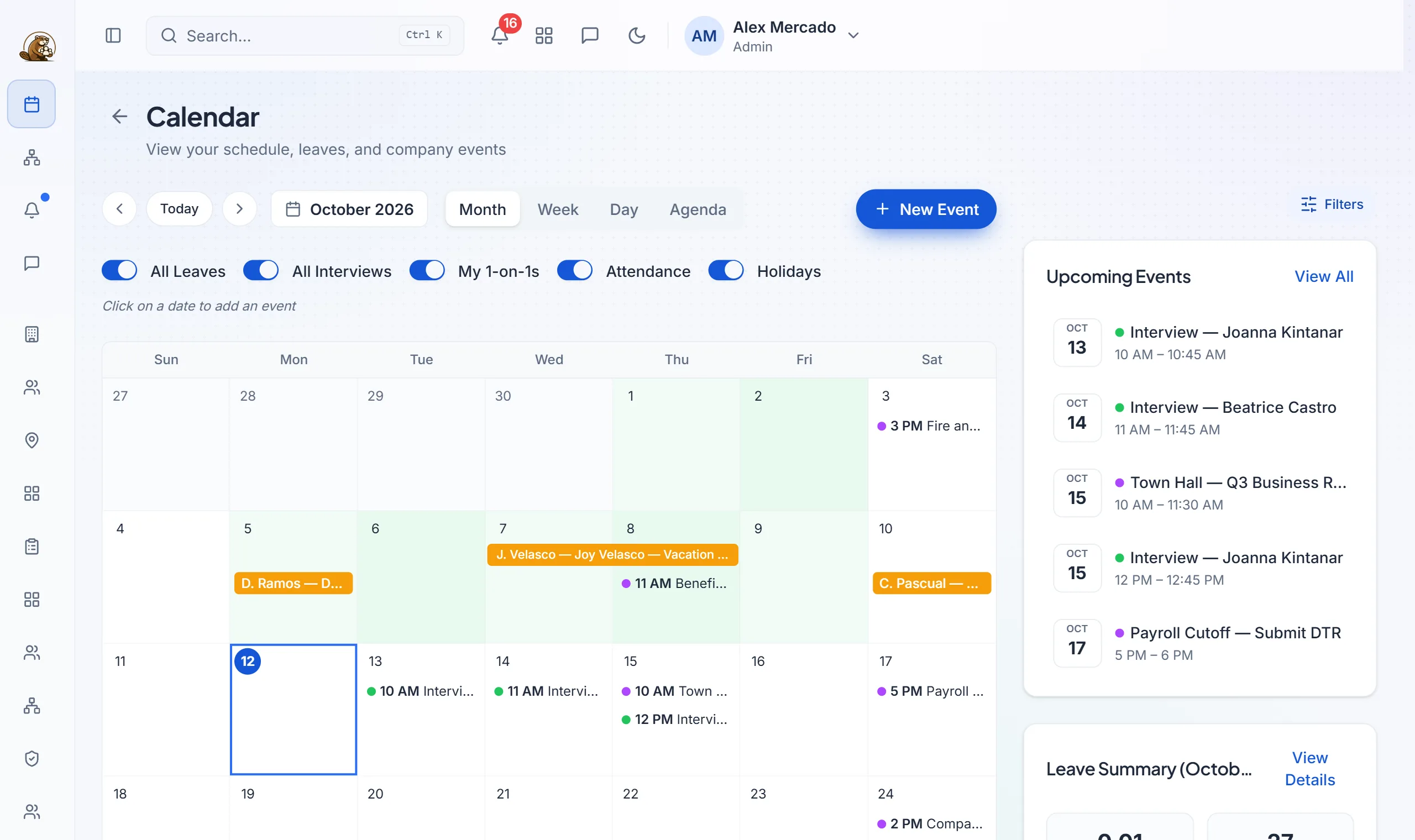Toggle My 1-on-1s switch
The image size is (1415, 840).
427,271
